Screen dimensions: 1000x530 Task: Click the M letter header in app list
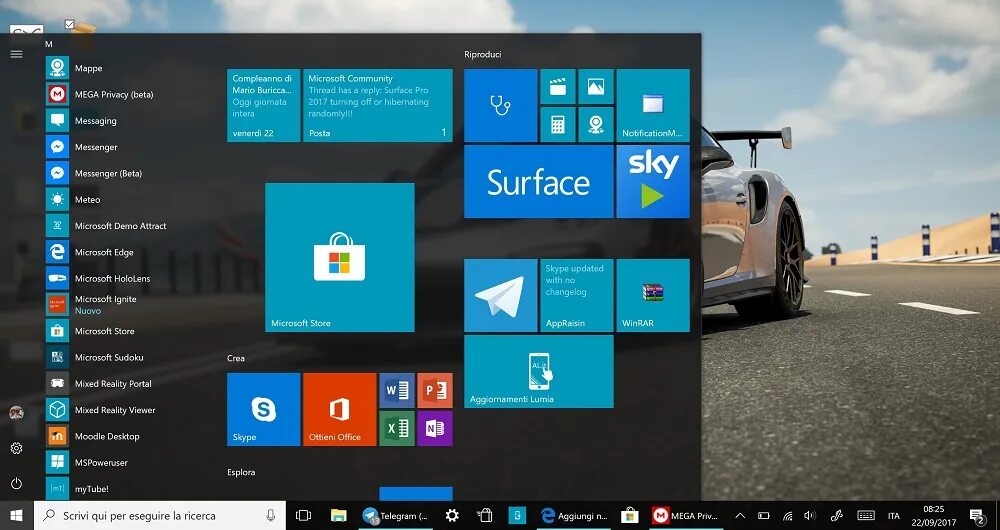tap(48, 44)
